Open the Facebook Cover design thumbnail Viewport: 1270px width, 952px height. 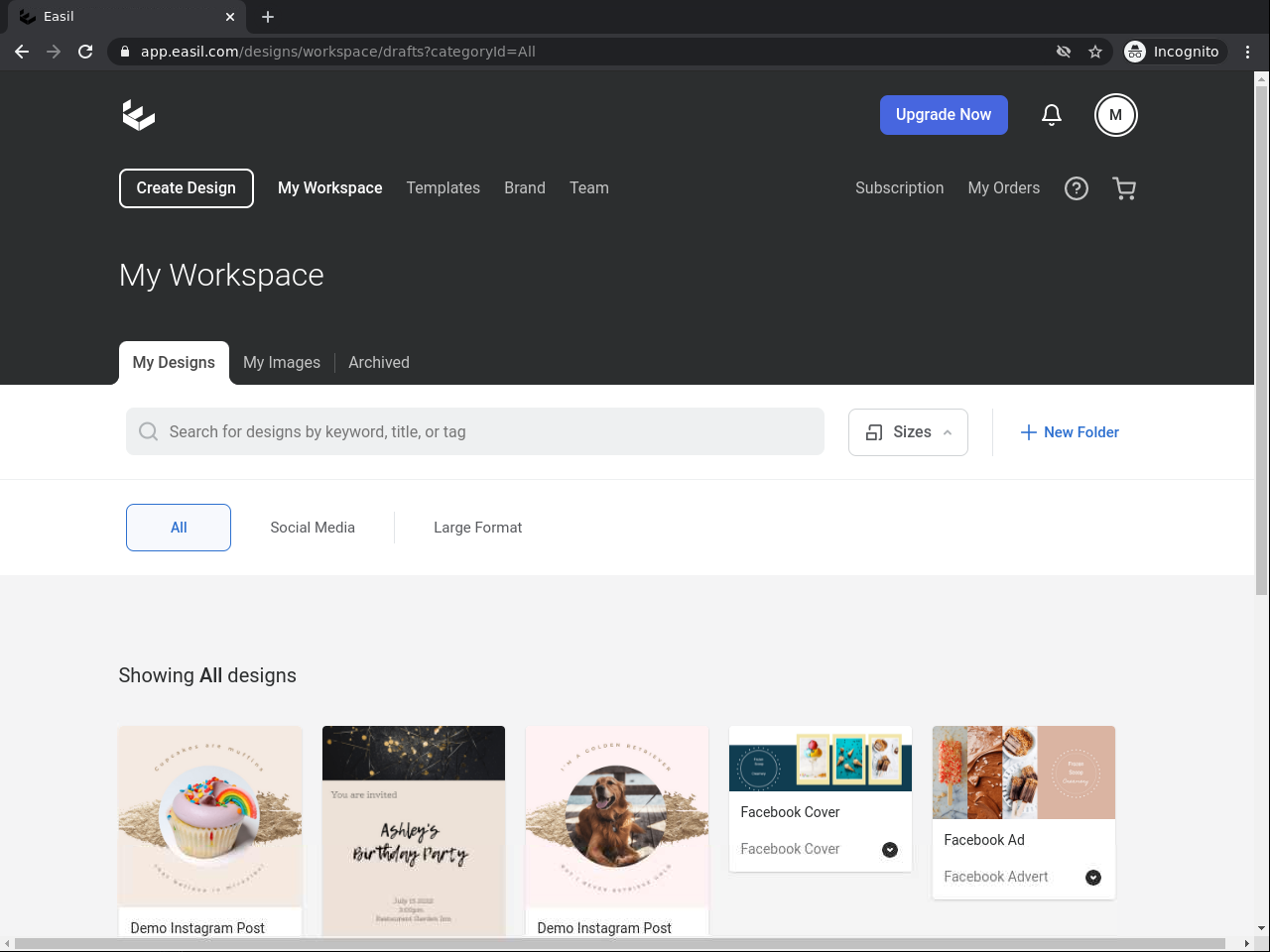point(821,759)
